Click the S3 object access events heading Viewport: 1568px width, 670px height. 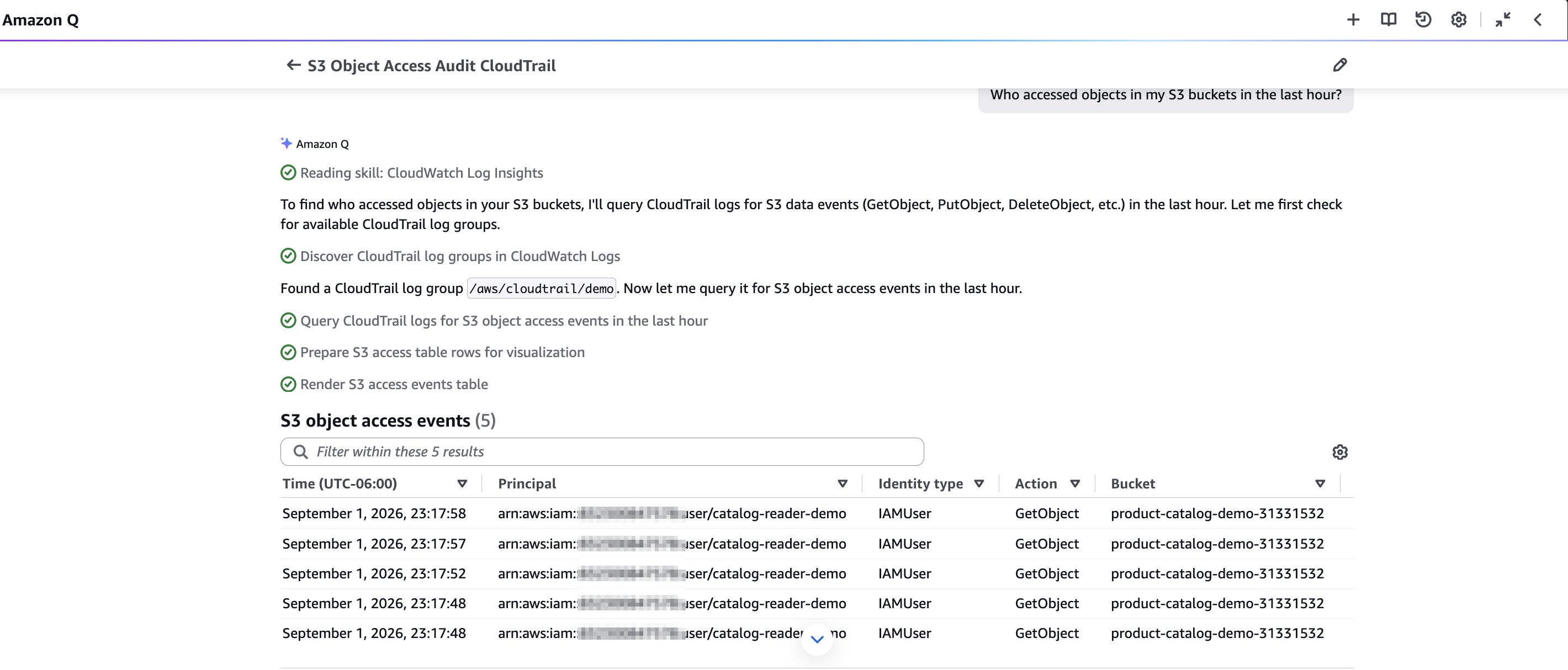coord(388,421)
